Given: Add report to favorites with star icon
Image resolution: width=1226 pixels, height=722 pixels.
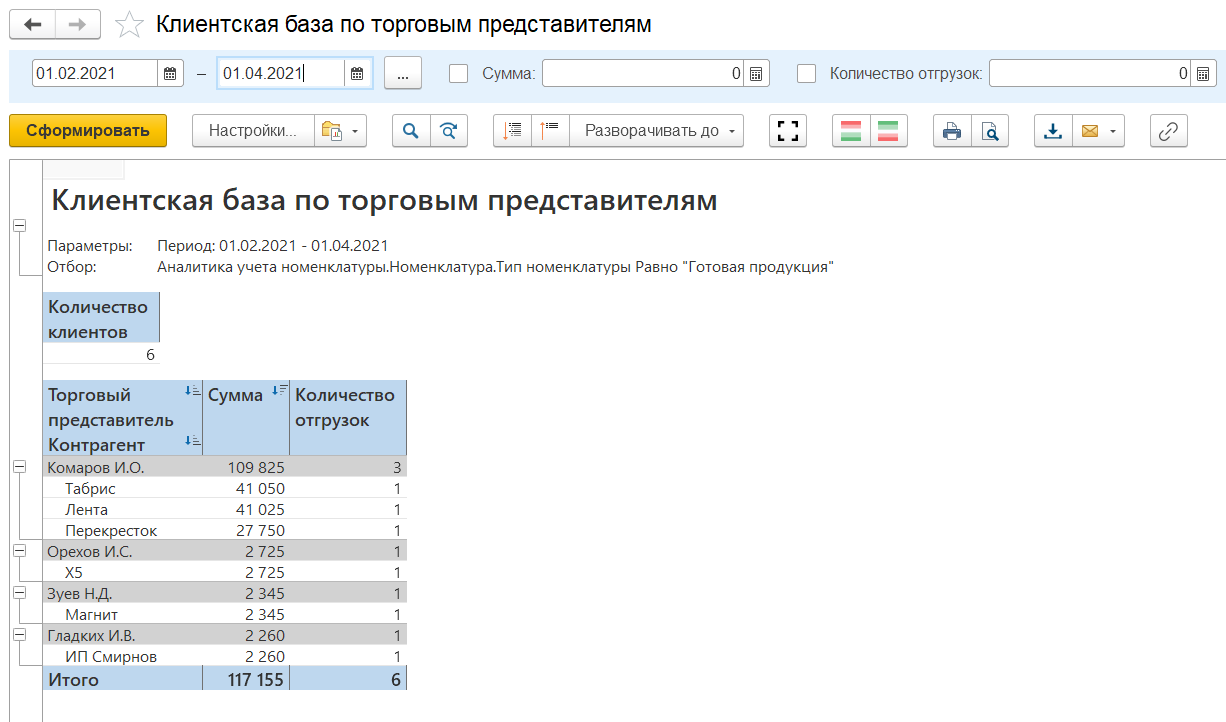Looking at the screenshot, I should pyautogui.click(x=130, y=24).
